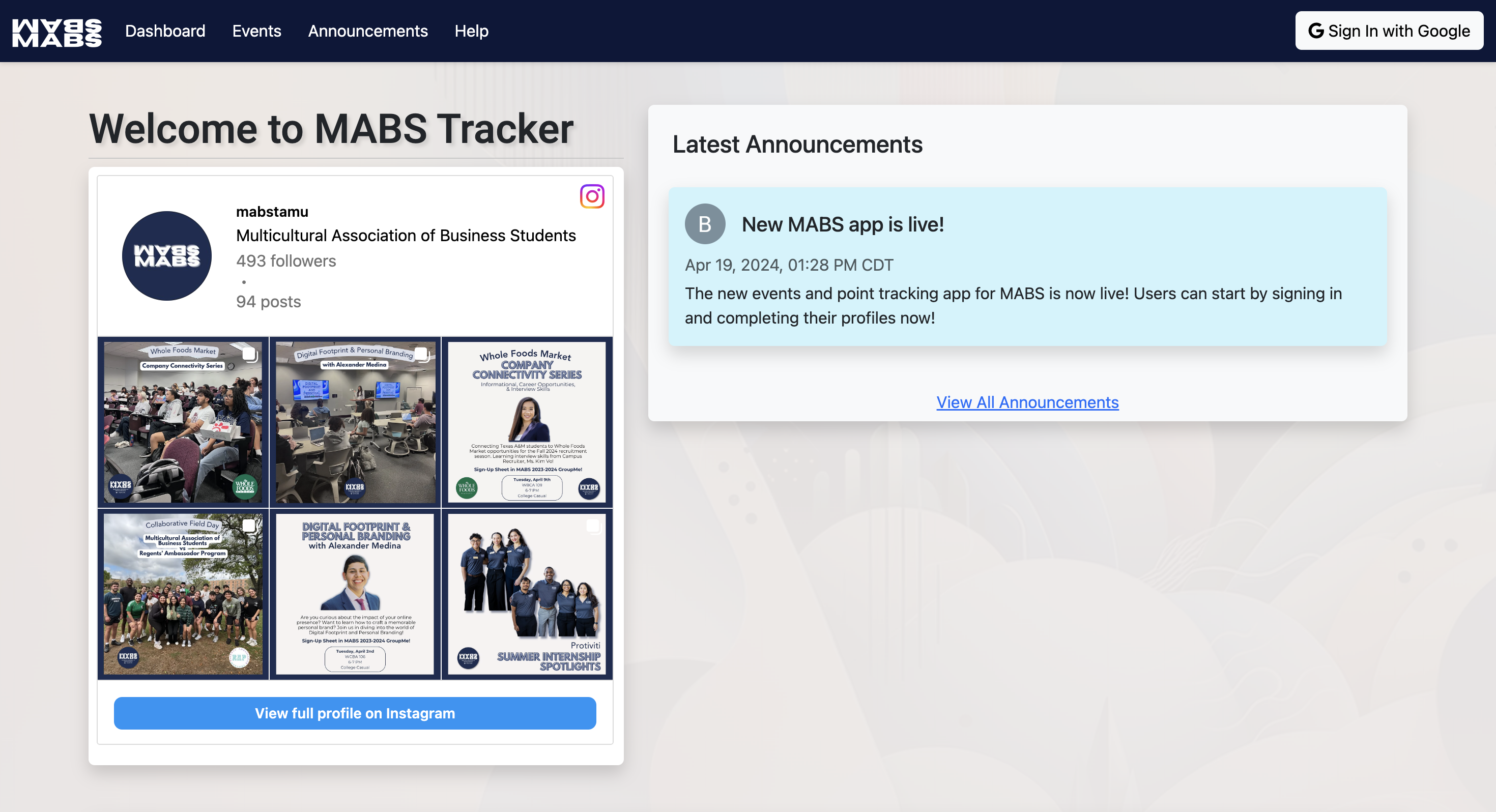Open Whole Foods Company Connectivity Series flyer
Image resolution: width=1496 pixels, height=812 pixels.
[x=527, y=422]
